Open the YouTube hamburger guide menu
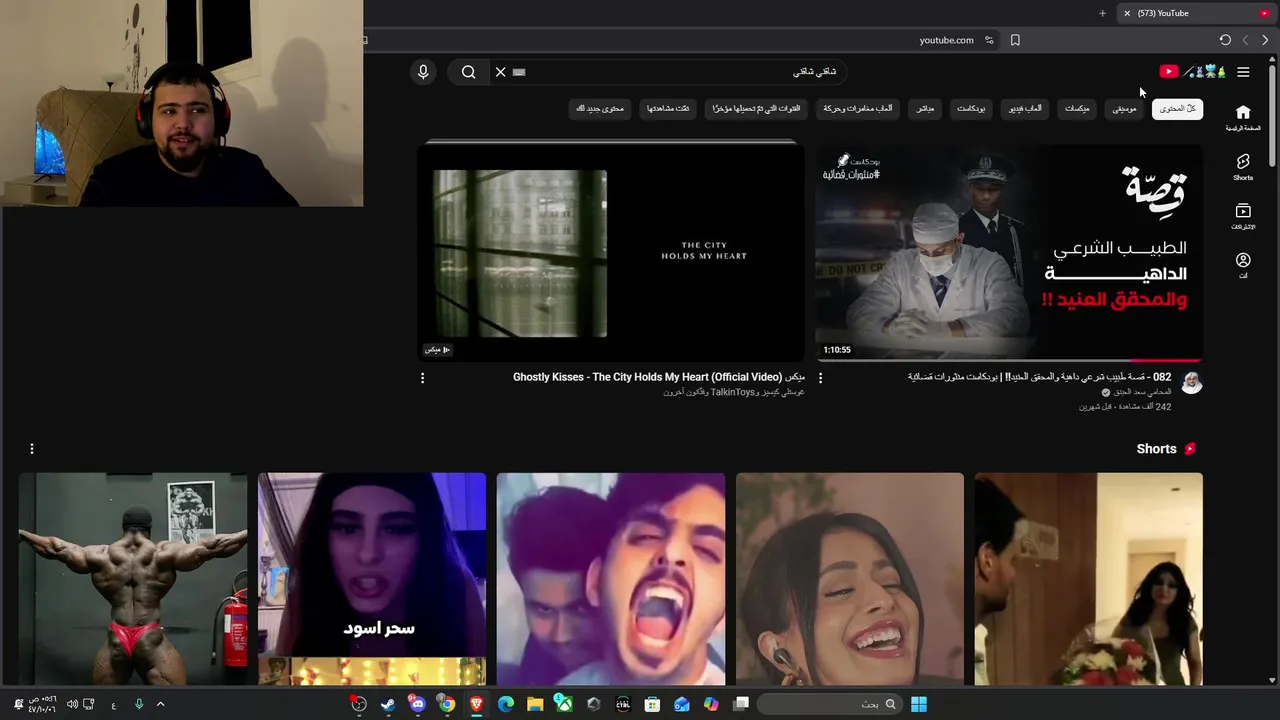 (x=1243, y=72)
